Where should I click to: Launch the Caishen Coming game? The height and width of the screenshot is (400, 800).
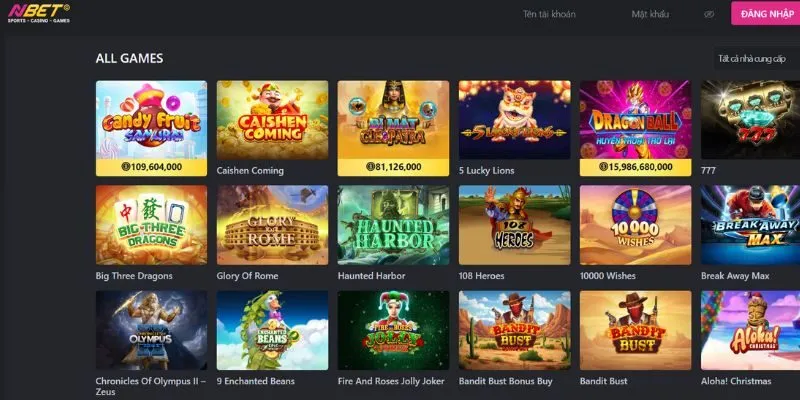click(x=272, y=120)
